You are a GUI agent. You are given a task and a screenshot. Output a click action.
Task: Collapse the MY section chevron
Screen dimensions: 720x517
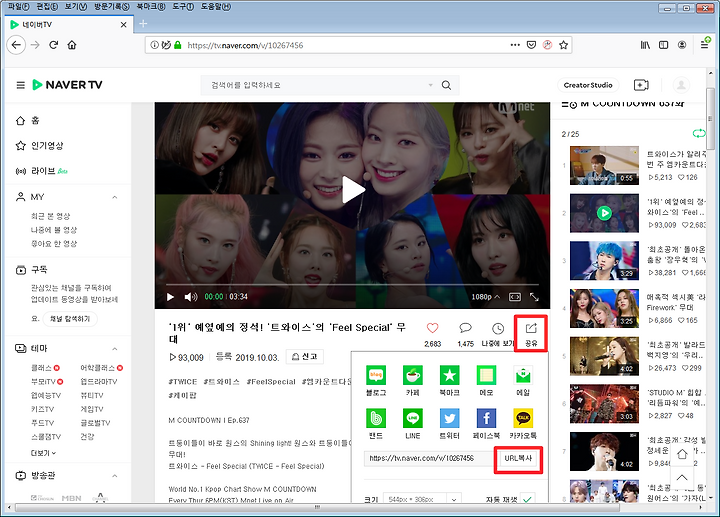point(115,197)
